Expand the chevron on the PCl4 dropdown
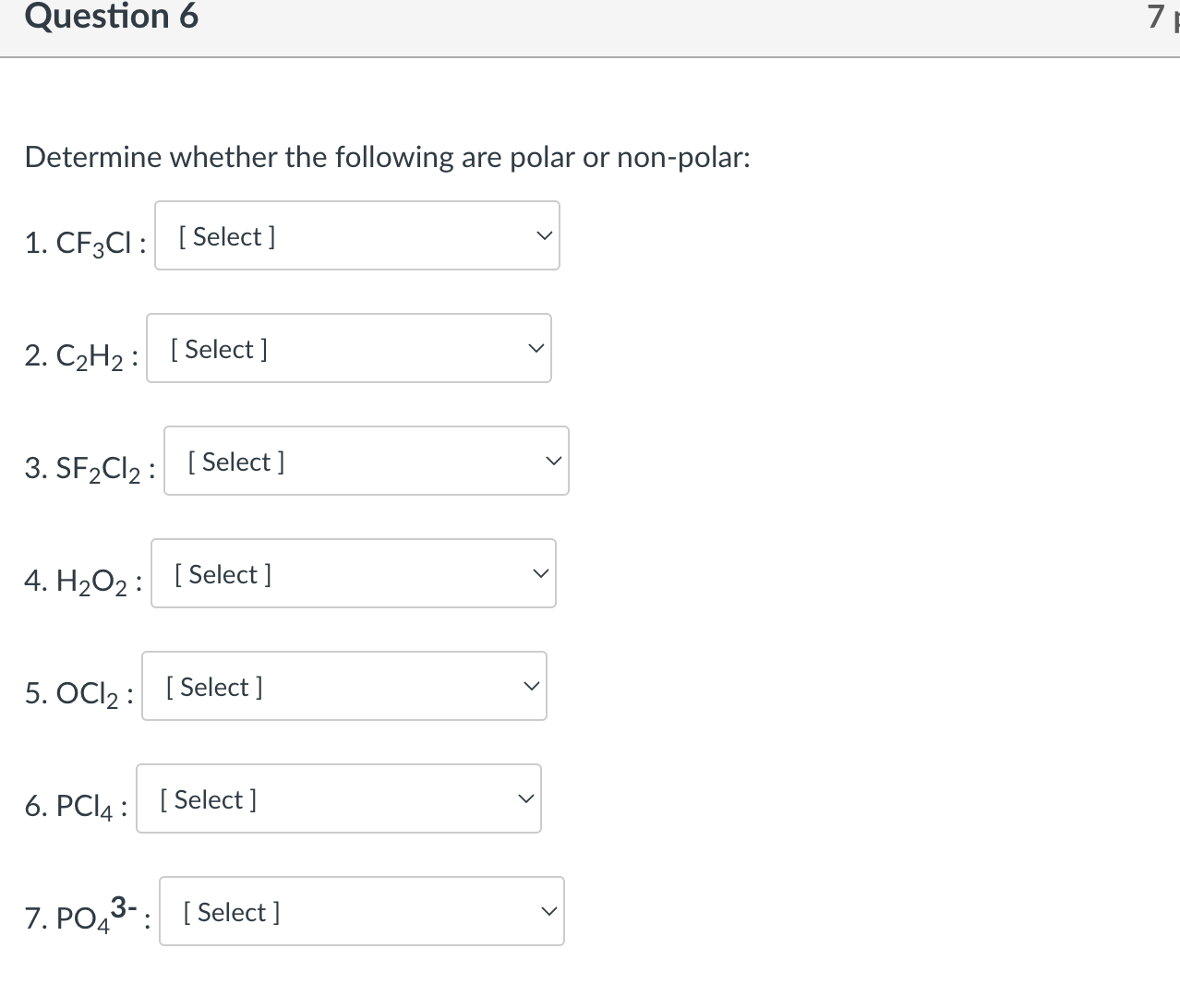The image size is (1180, 1008). tap(525, 798)
